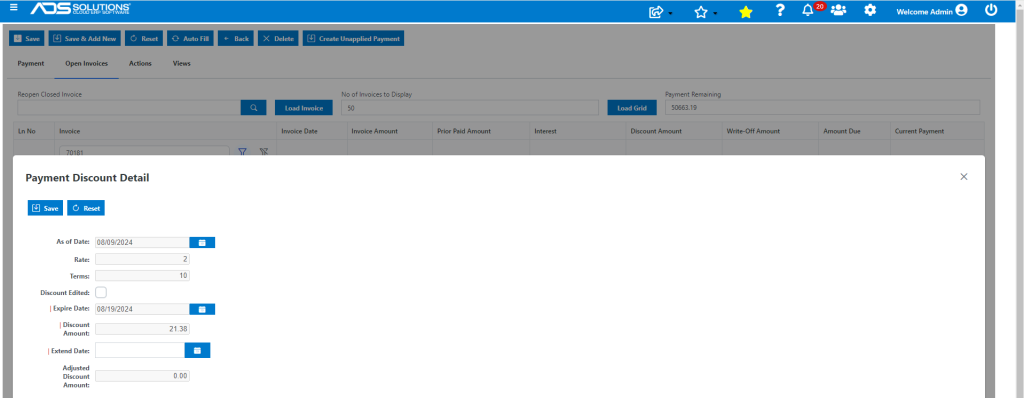The image size is (1024, 398).
Task: Switch to the Views tab
Action: tap(182, 64)
